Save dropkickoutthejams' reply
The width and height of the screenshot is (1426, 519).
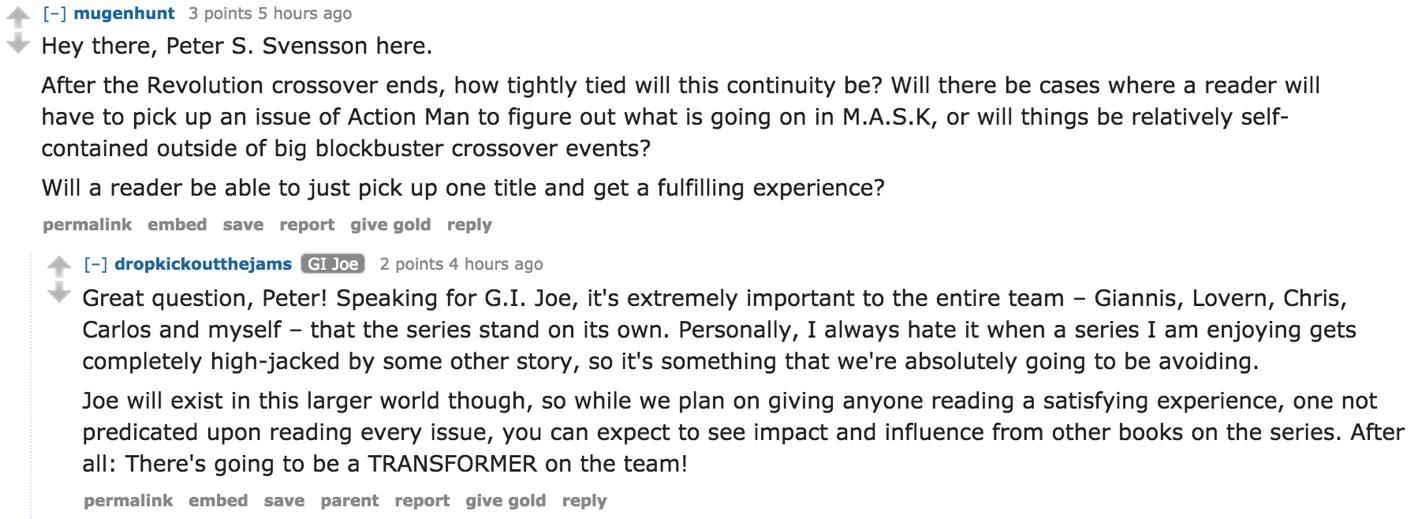click(284, 500)
